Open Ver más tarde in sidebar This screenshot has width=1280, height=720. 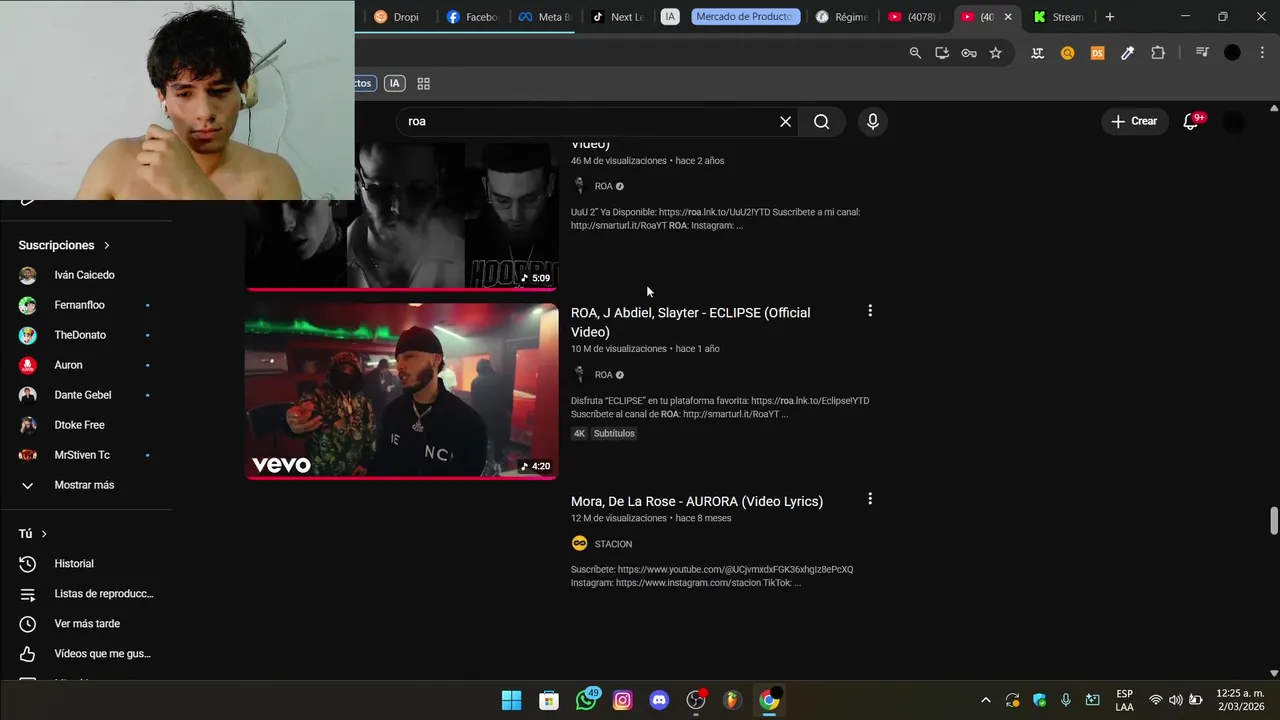pyautogui.click(x=86, y=624)
